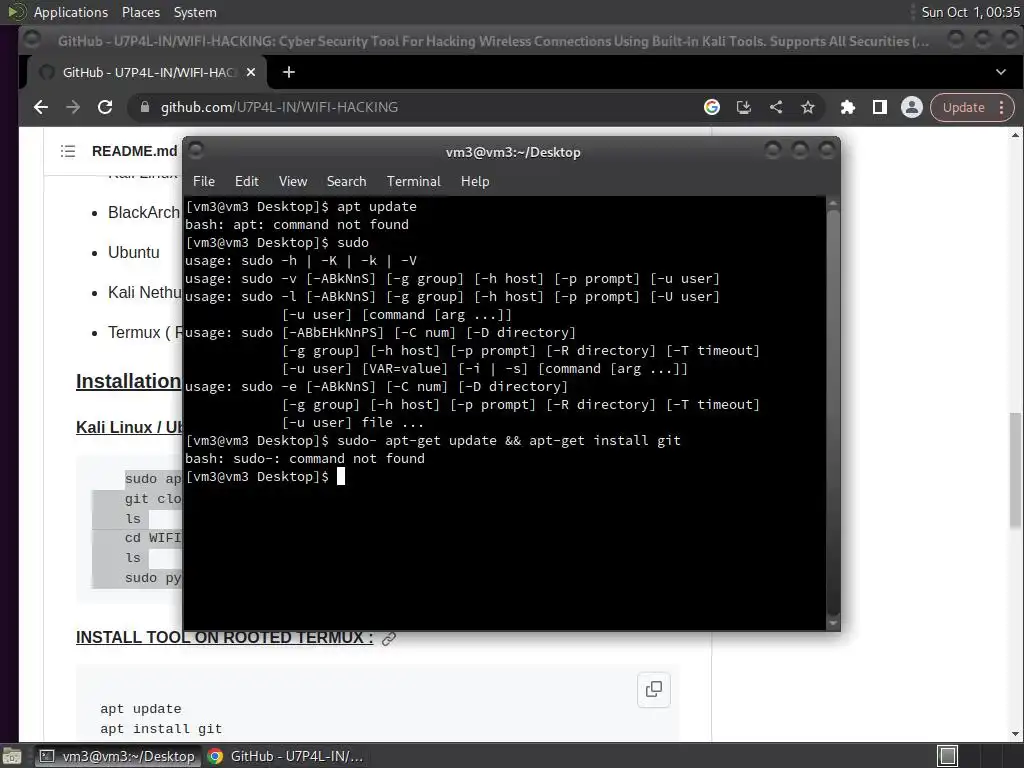Image resolution: width=1024 pixels, height=768 pixels.
Task: Reload the GitHub page
Action: [104, 107]
